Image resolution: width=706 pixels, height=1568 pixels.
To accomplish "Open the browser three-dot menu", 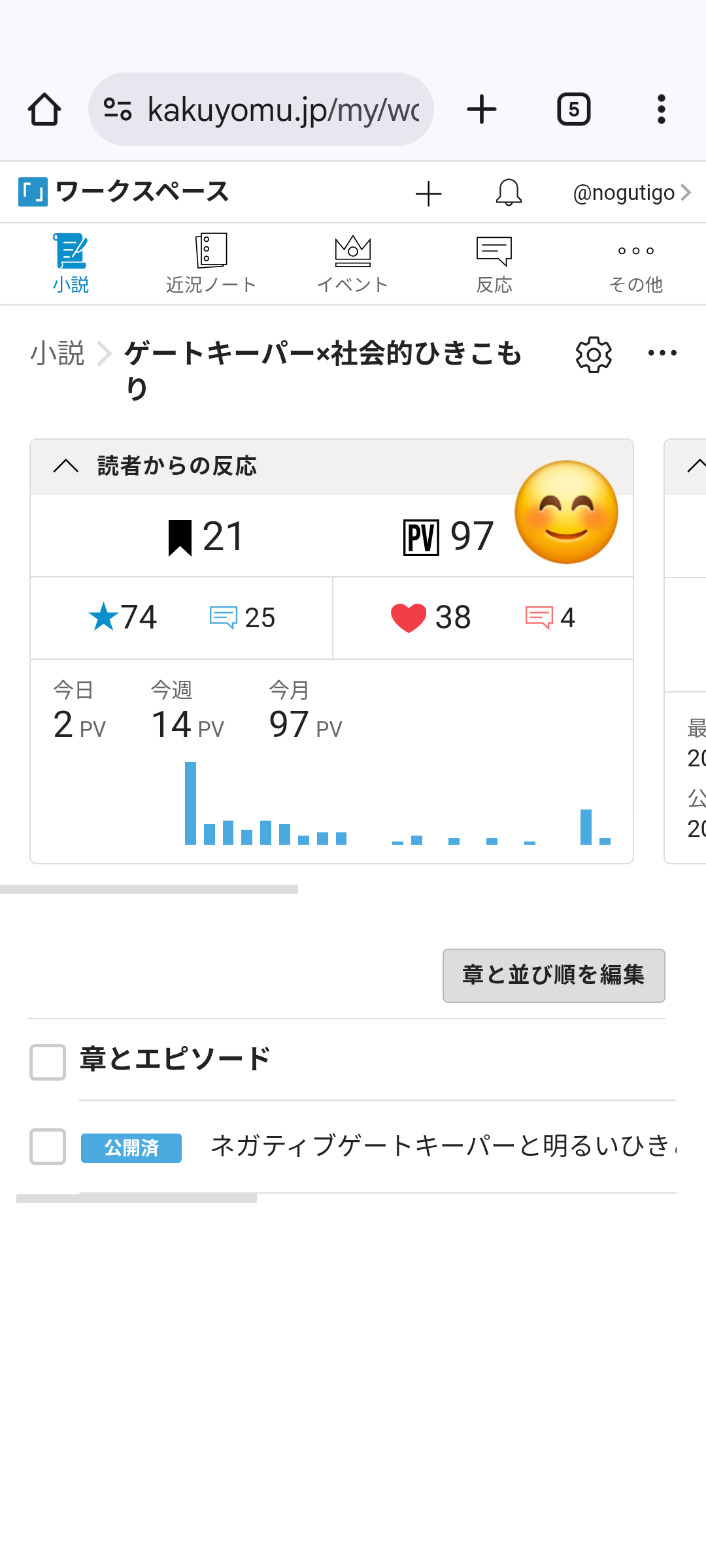I will click(661, 109).
